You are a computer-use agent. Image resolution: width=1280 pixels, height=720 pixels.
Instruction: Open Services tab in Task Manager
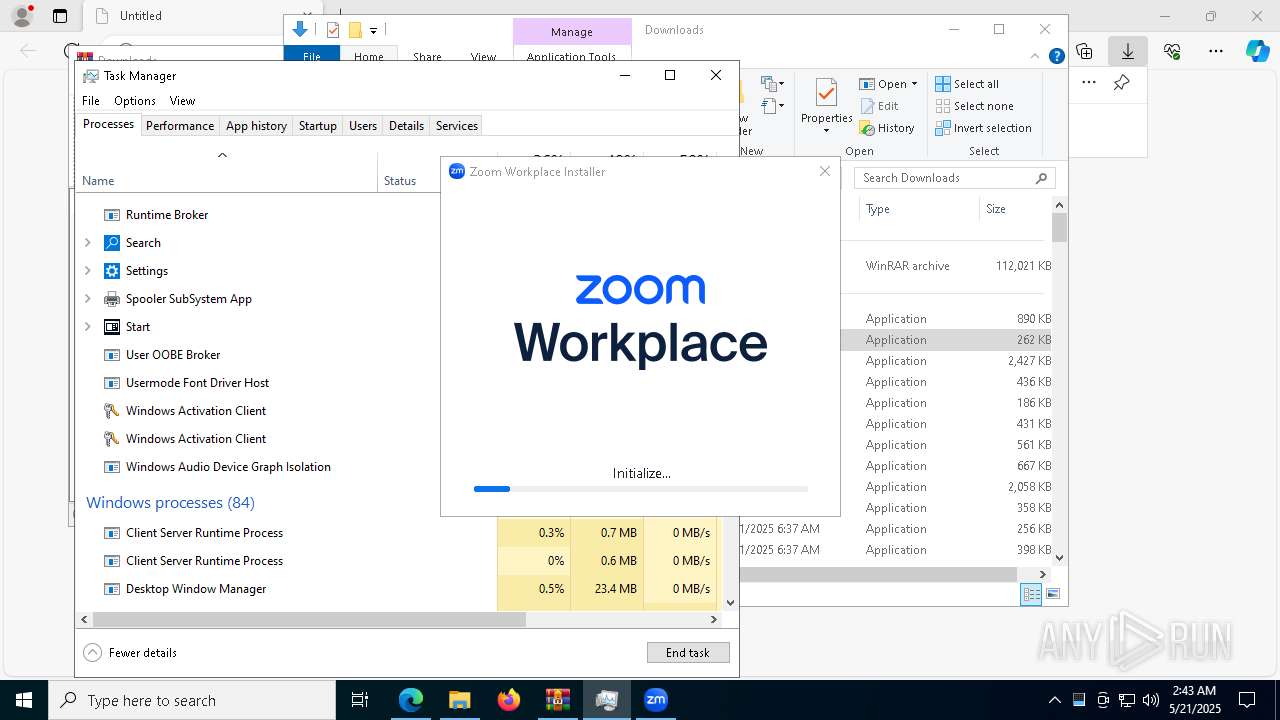coord(457,126)
